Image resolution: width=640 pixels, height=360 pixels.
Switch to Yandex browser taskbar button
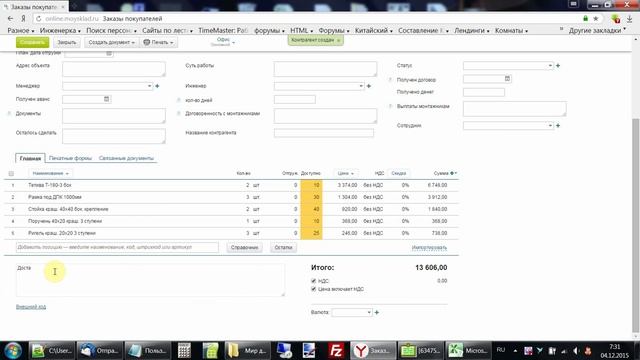pos(373,351)
